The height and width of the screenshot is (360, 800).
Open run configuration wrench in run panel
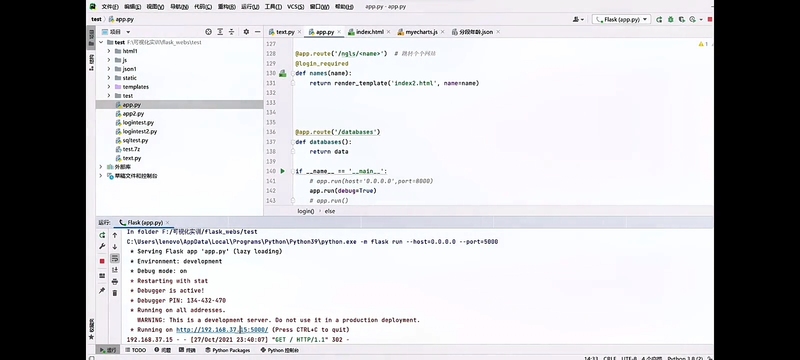[102, 246]
